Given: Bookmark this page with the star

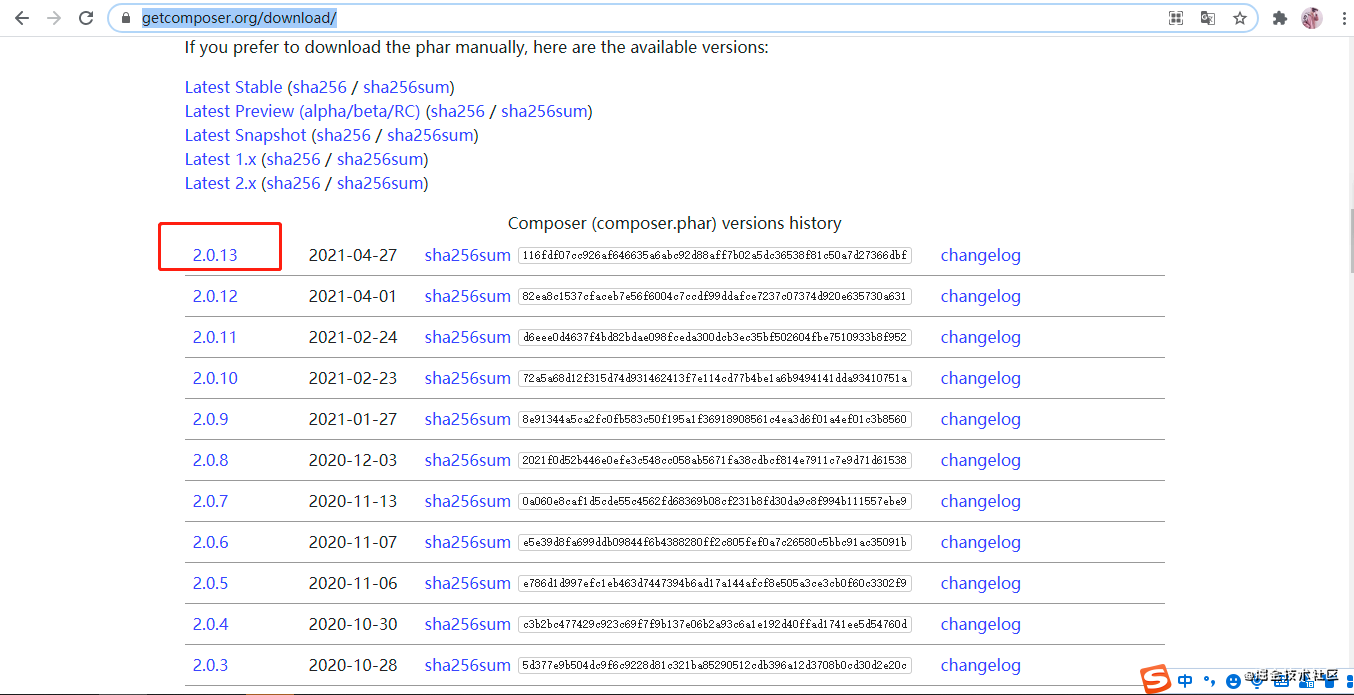Looking at the screenshot, I should click(x=1240, y=18).
